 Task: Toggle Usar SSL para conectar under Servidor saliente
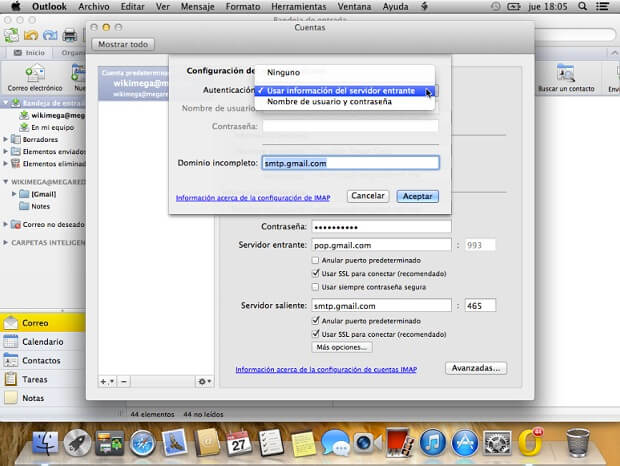point(315,334)
